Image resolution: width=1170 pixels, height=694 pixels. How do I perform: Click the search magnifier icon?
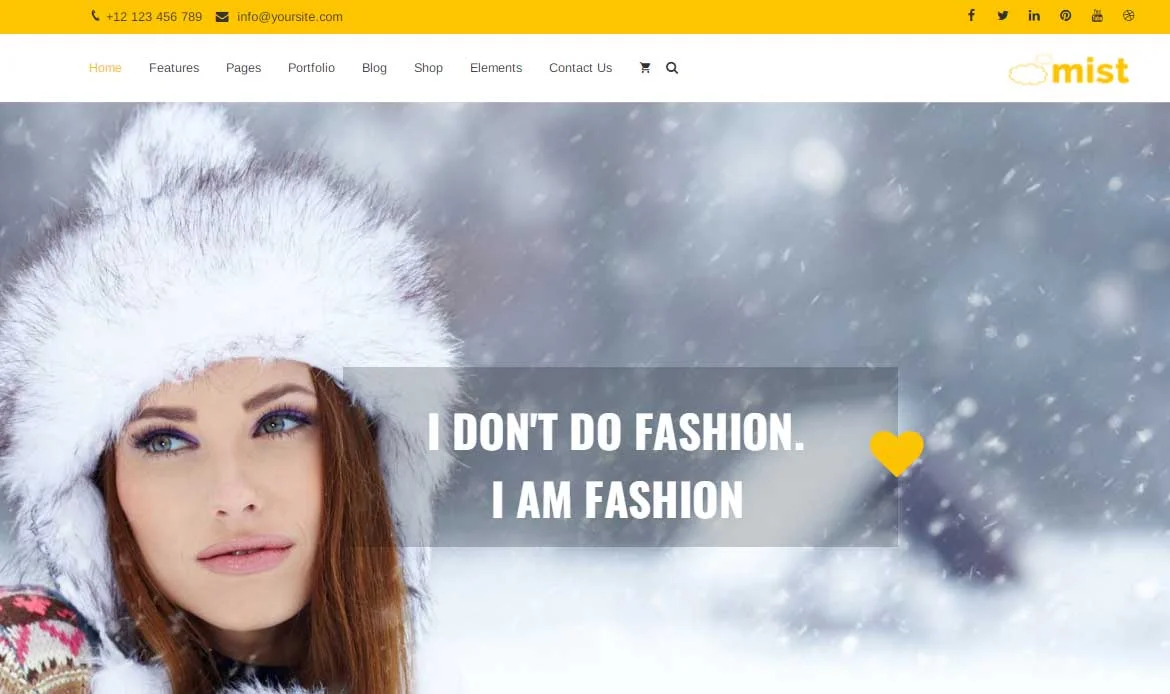point(672,68)
